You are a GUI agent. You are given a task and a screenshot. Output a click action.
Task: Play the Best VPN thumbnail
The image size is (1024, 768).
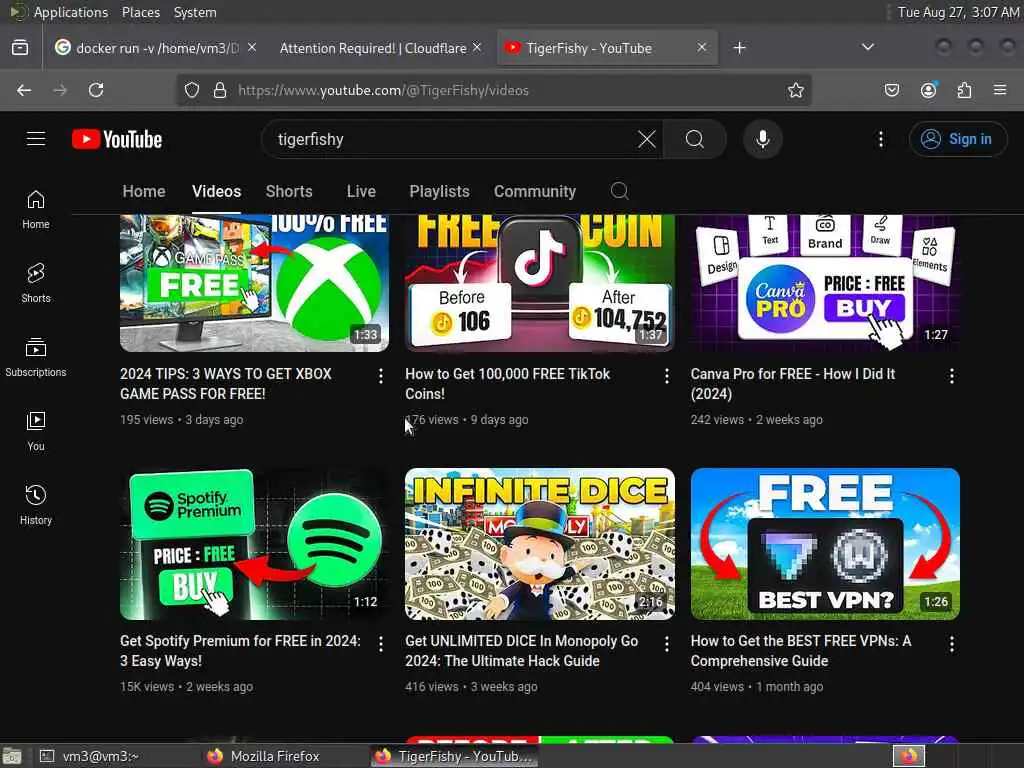pyautogui.click(x=825, y=544)
